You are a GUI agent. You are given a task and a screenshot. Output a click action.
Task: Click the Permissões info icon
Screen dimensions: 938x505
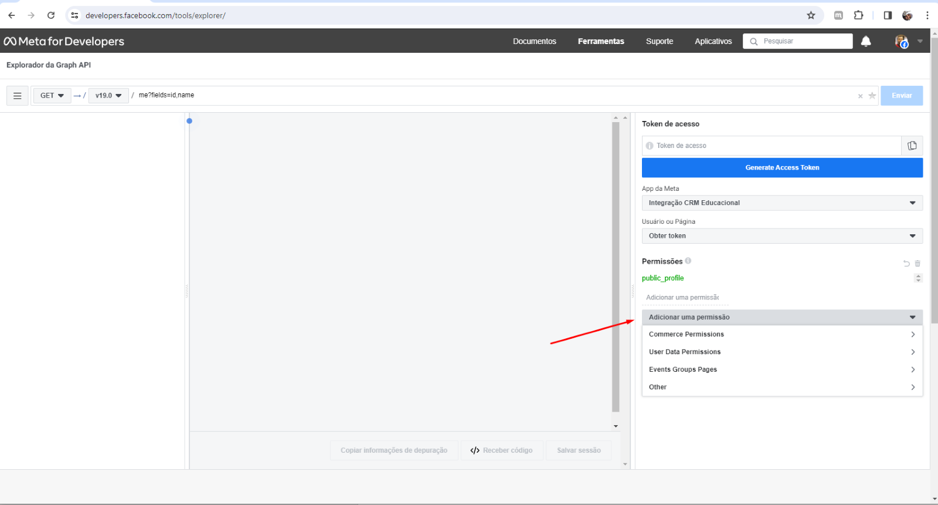[x=688, y=261]
